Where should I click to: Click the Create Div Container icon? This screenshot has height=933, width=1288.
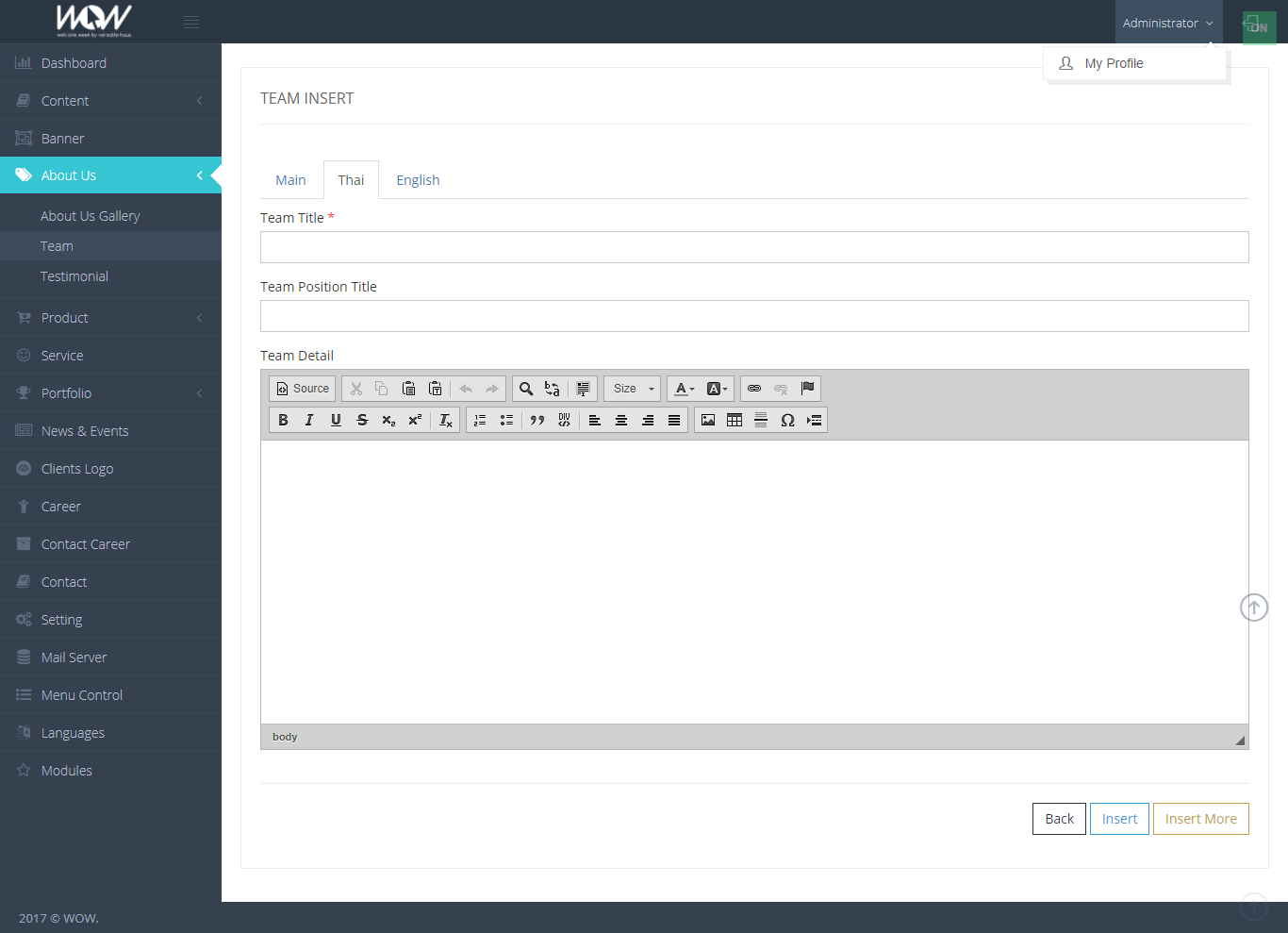pos(564,421)
